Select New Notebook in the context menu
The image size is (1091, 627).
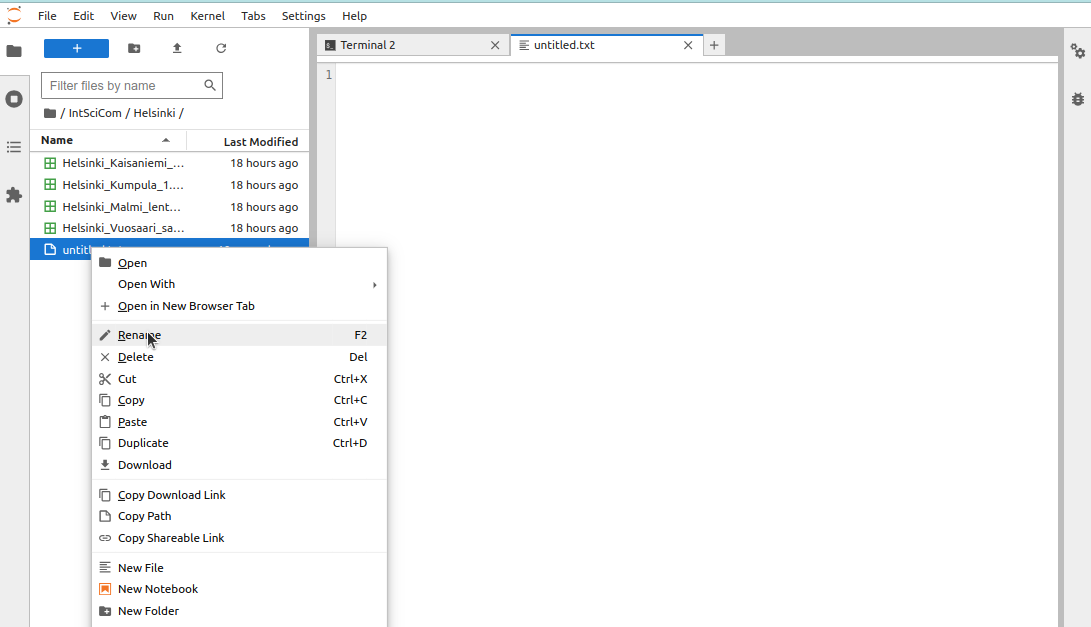point(239,589)
